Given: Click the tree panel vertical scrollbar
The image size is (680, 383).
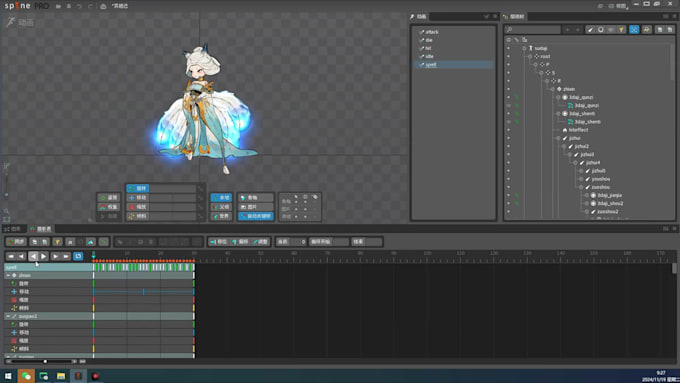Looking at the screenshot, I should point(672,62).
